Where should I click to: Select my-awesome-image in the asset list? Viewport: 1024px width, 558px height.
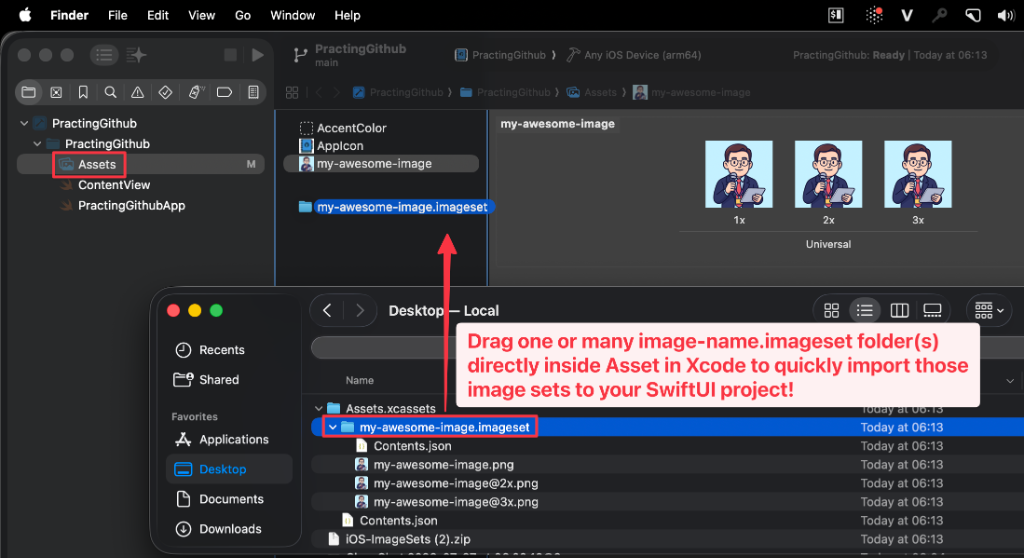[x=381, y=163]
